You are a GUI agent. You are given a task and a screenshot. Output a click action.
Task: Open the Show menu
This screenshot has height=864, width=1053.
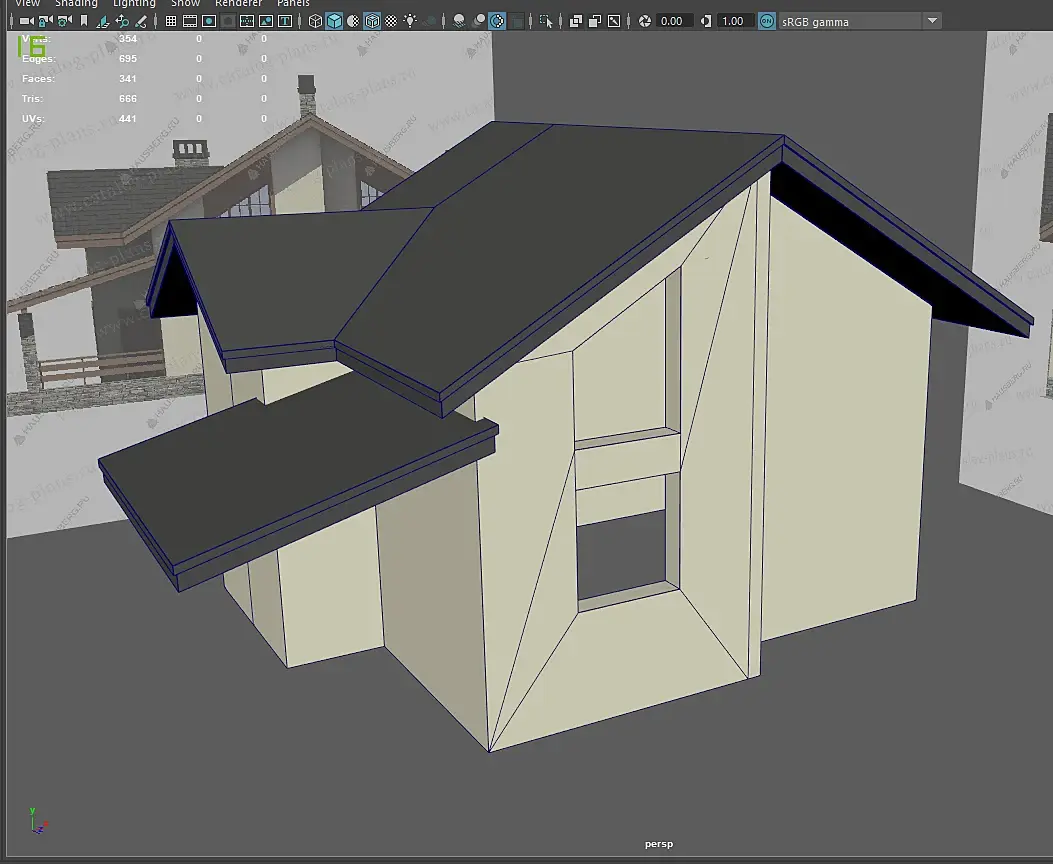pyautogui.click(x=185, y=3)
